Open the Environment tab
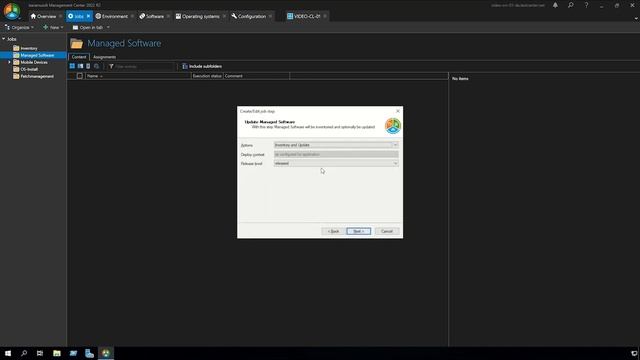 tap(112, 16)
